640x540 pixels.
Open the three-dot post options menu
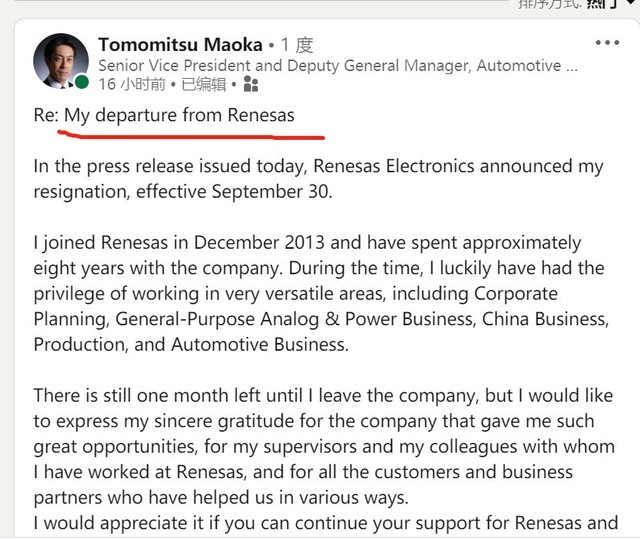click(x=607, y=43)
